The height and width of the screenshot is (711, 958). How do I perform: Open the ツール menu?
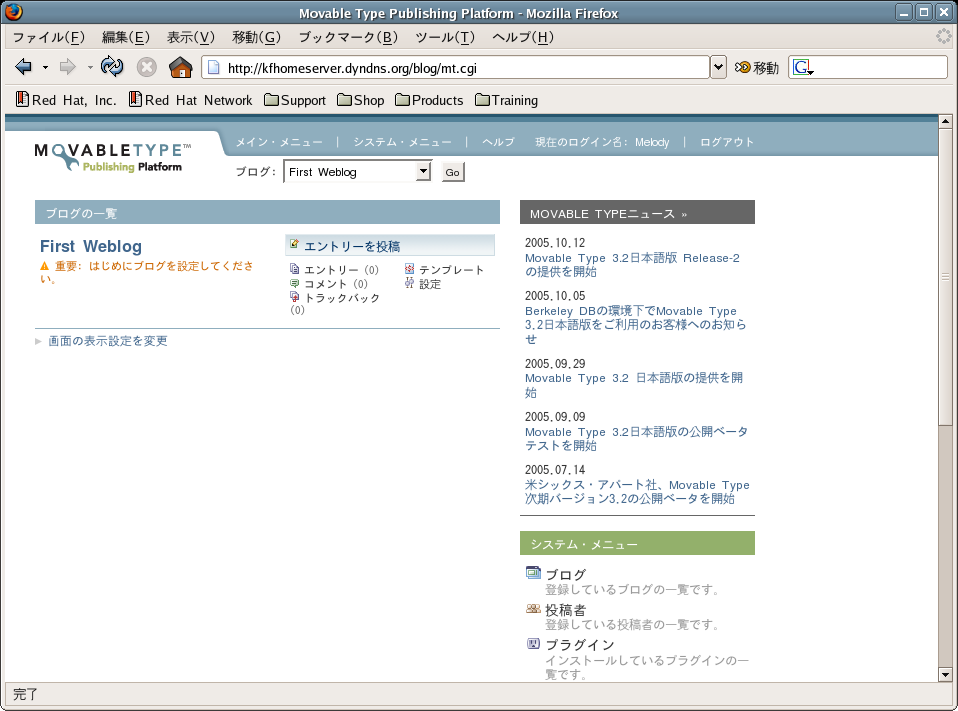[x=445, y=37]
